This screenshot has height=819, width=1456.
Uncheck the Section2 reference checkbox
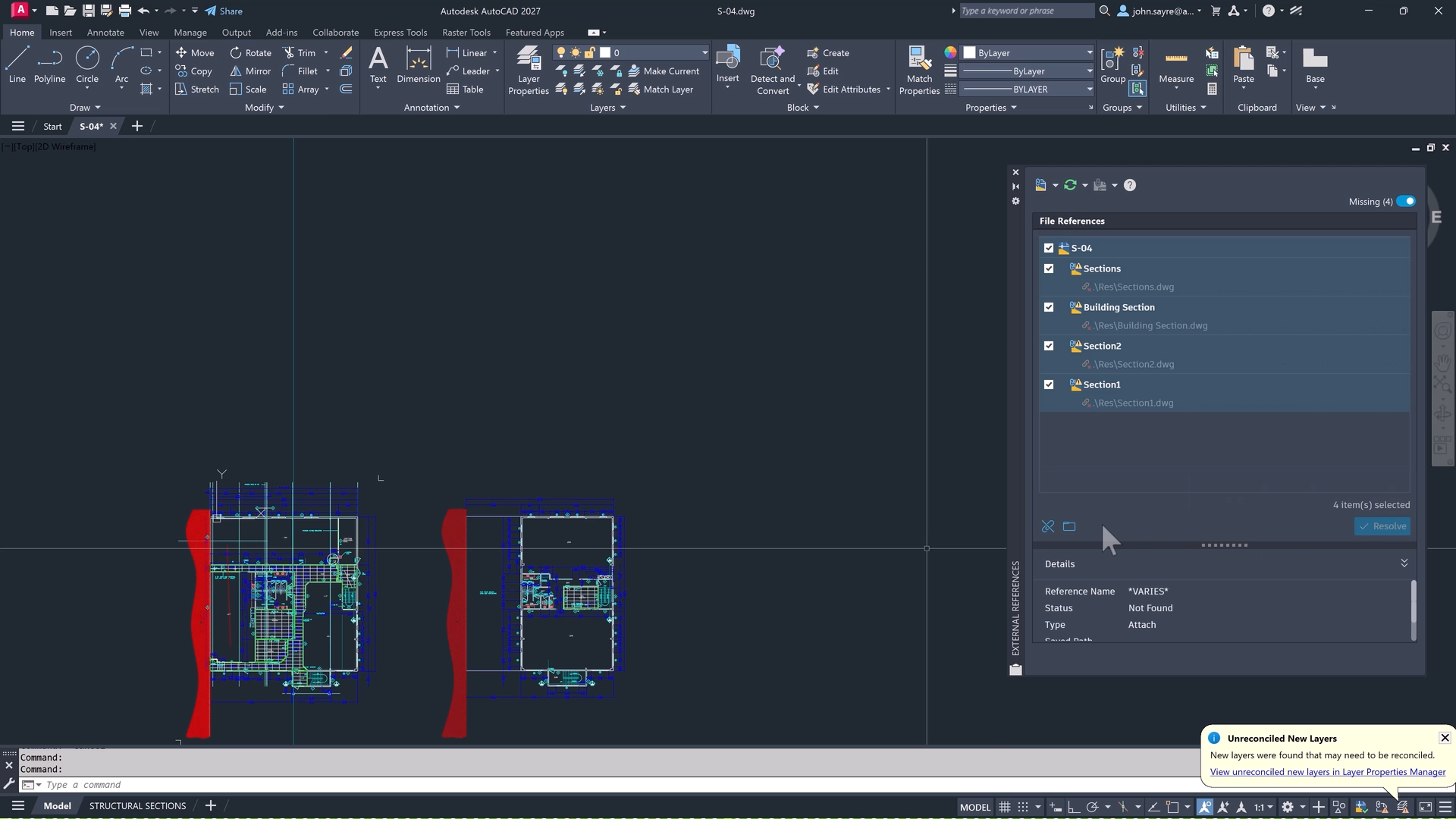click(1049, 346)
